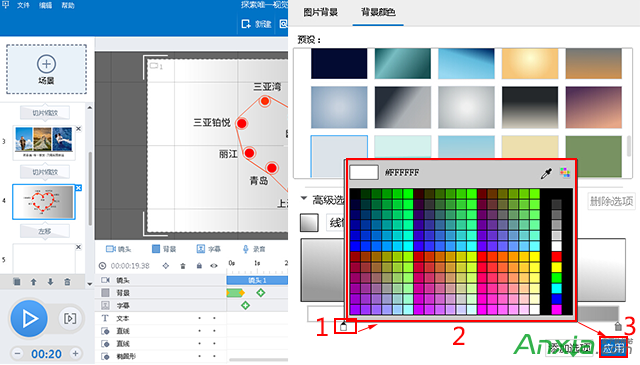Click the 新建 toolbar button
The image size is (640, 365).
256,24
